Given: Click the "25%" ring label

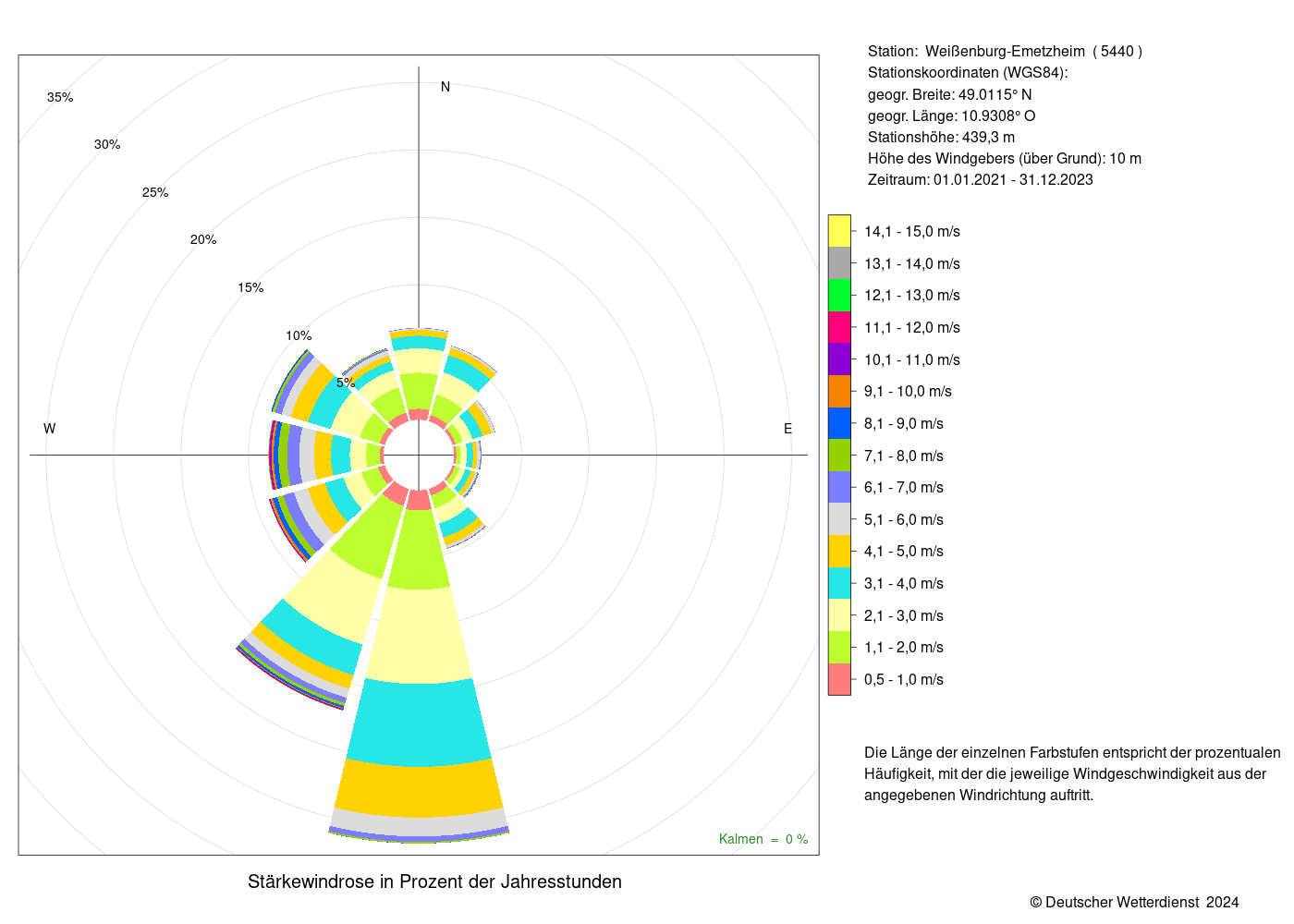Looking at the screenshot, I should 155,193.
